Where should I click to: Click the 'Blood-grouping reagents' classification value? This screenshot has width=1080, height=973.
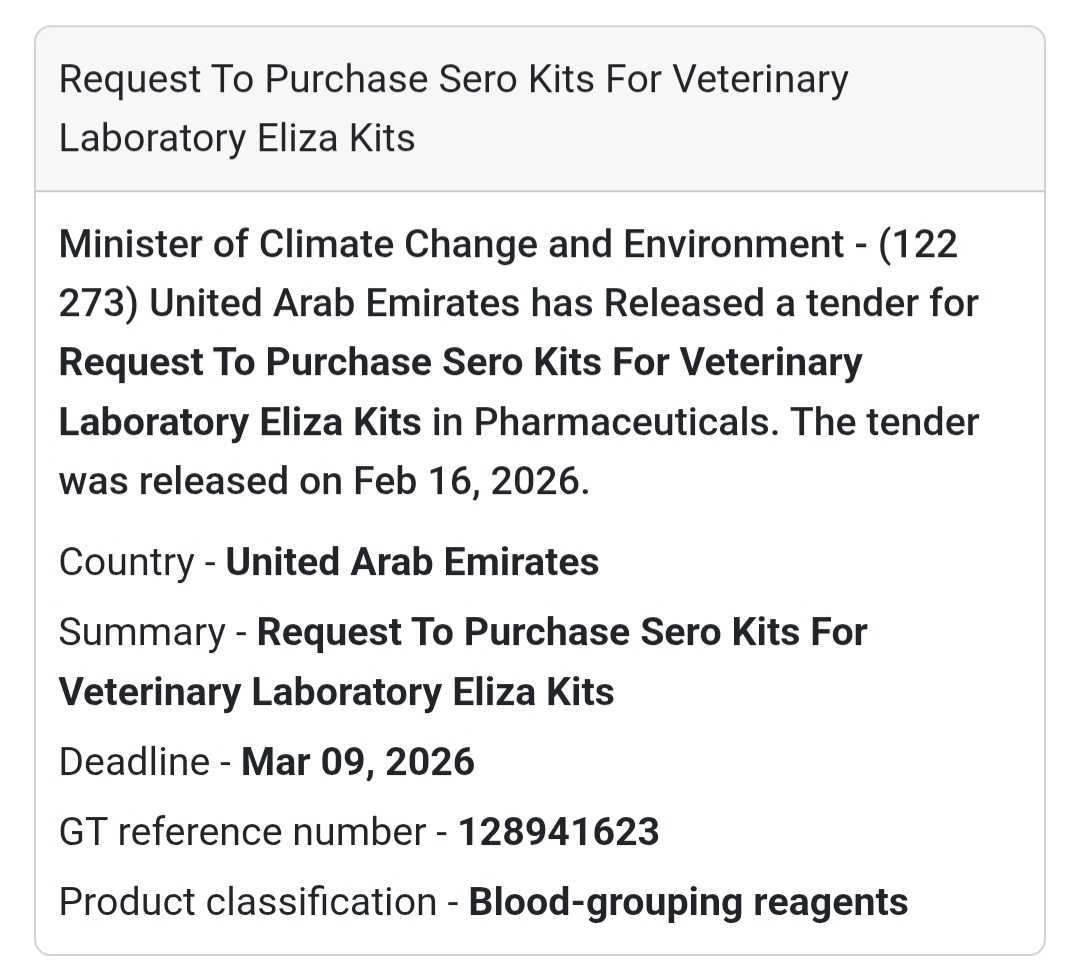tap(688, 902)
